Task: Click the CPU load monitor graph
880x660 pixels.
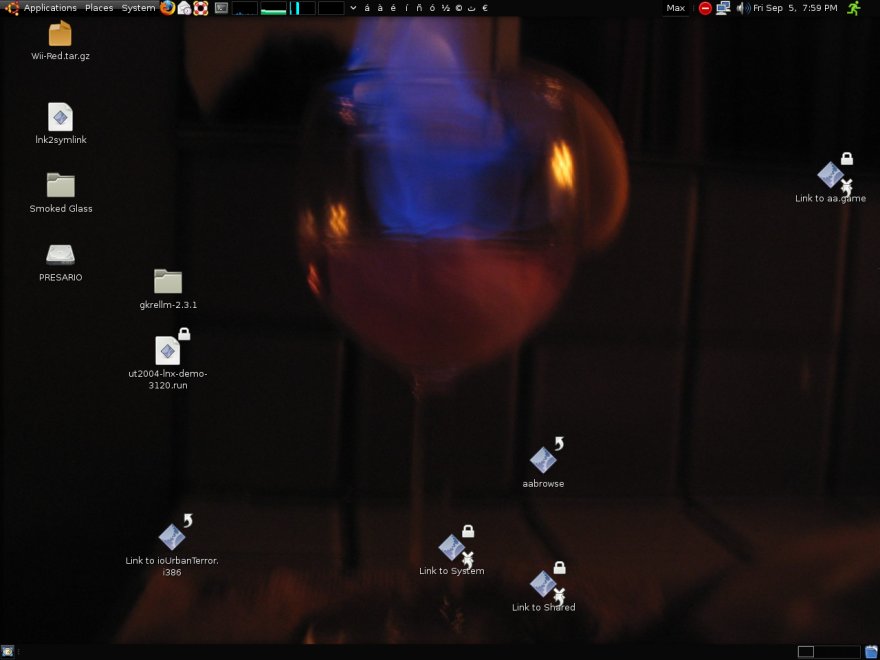Action: coord(245,8)
